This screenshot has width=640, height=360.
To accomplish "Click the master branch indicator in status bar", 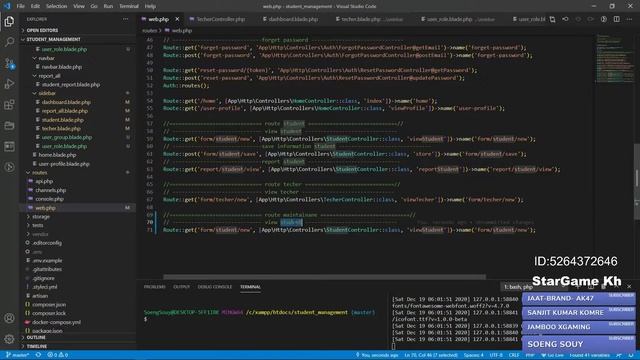I will (17, 355).
